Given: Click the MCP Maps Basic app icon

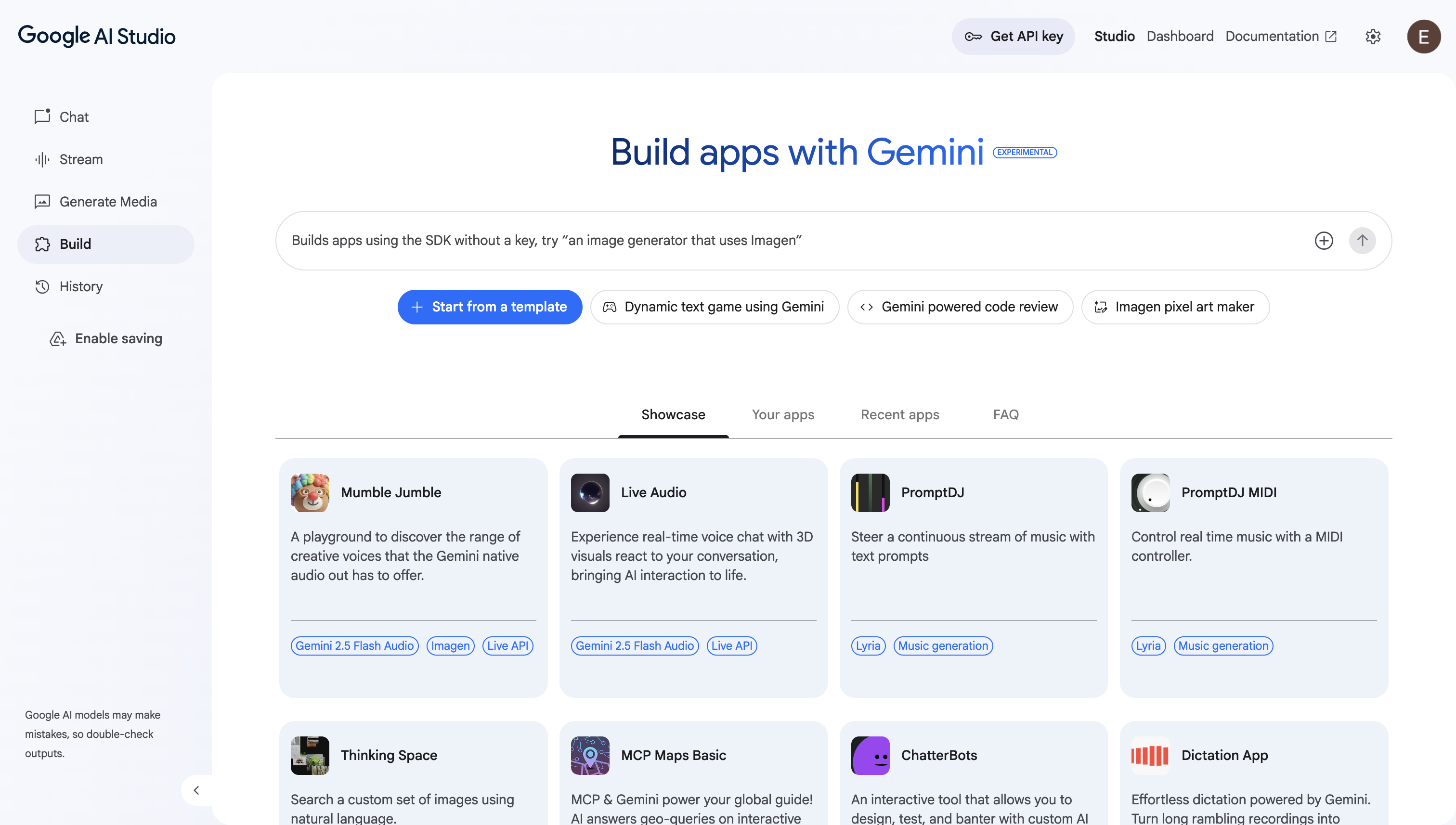Looking at the screenshot, I should pyautogui.click(x=590, y=756).
